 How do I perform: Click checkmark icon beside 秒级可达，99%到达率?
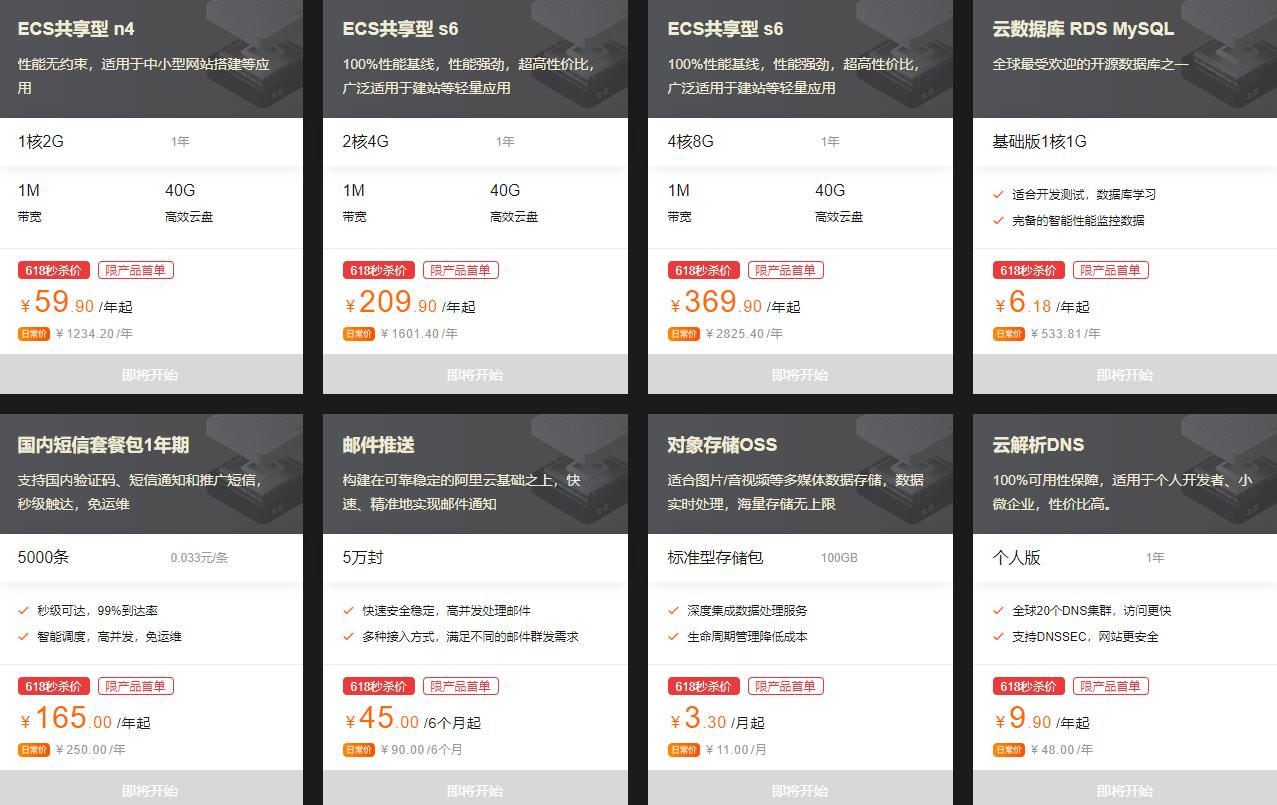(23, 610)
